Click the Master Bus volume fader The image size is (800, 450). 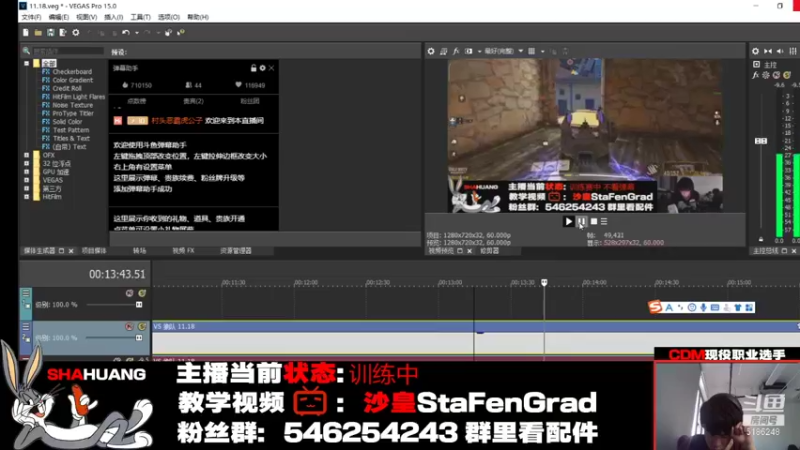click(761, 141)
